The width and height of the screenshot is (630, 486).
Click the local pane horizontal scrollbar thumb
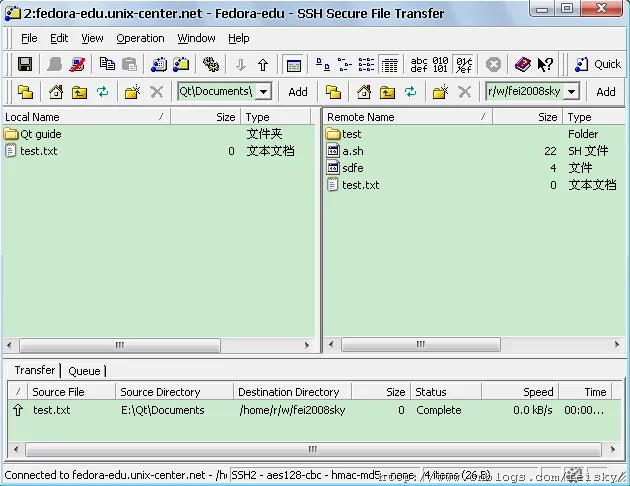point(120,345)
